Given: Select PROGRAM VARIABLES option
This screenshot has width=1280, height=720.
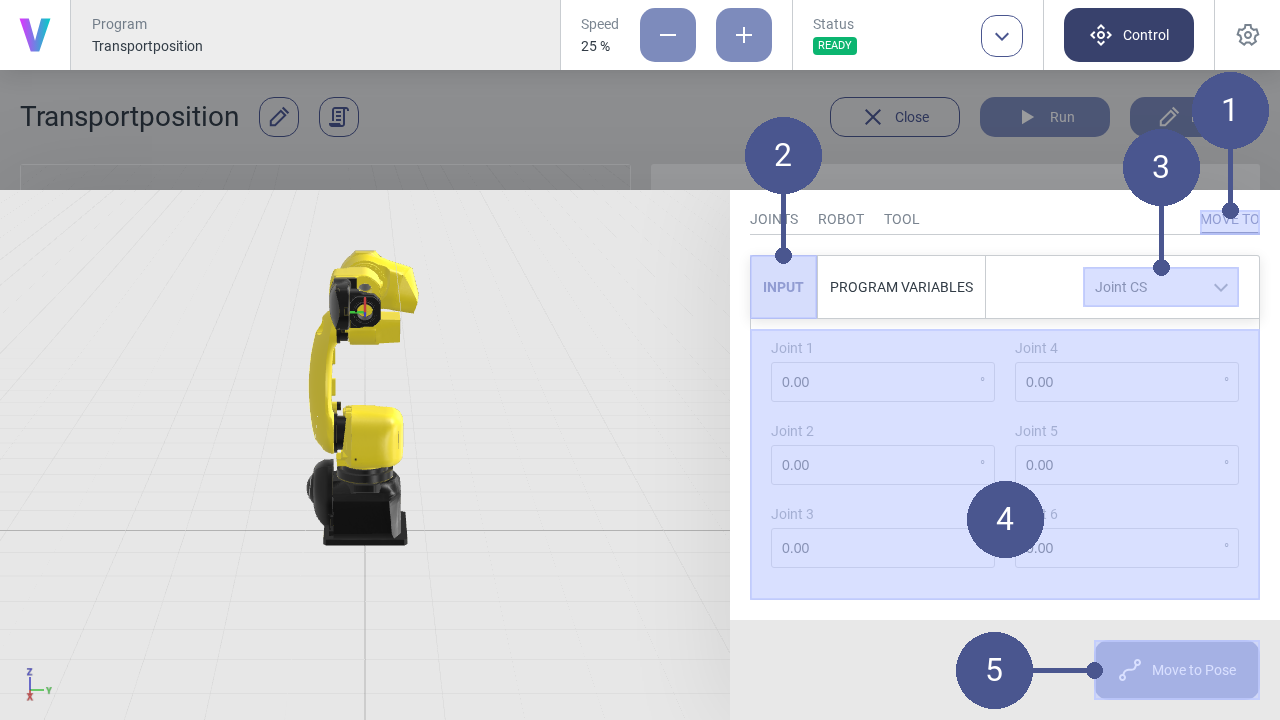Looking at the screenshot, I should pos(901,287).
